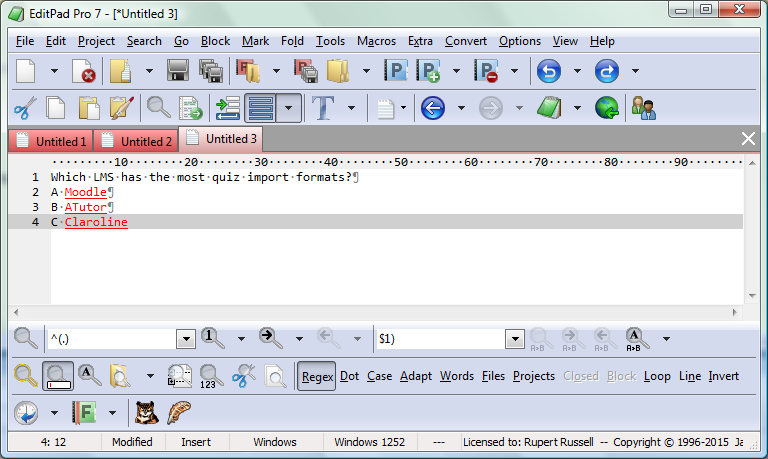Open the New file dropdown arrow
Screen dimensions: 768x459
54,71
